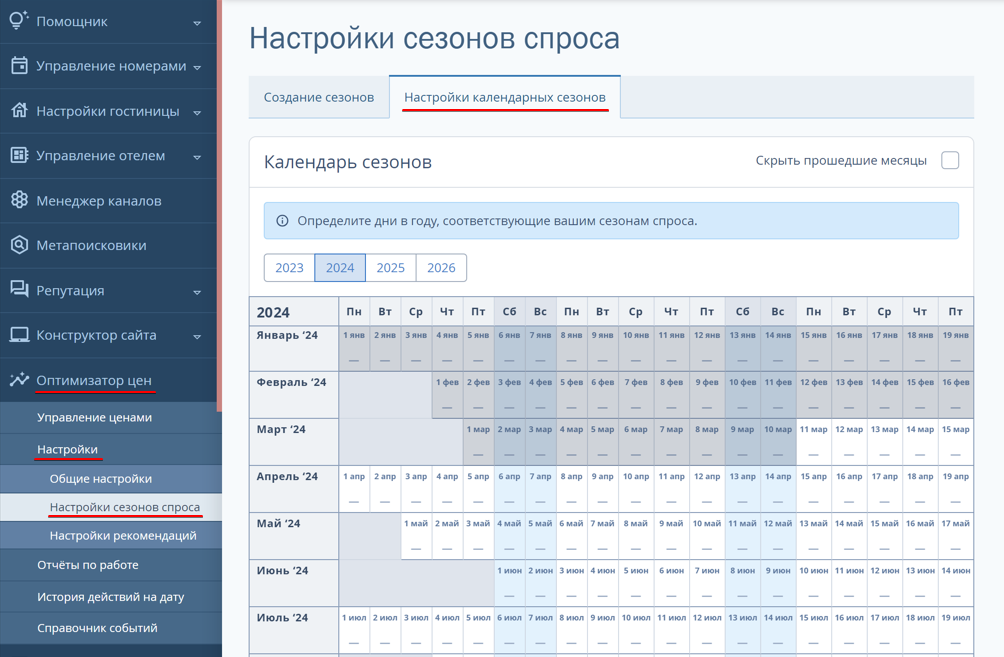The height and width of the screenshot is (657, 1004).
Task: Click the calendar icon for Управление номерами
Action: (x=19, y=65)
